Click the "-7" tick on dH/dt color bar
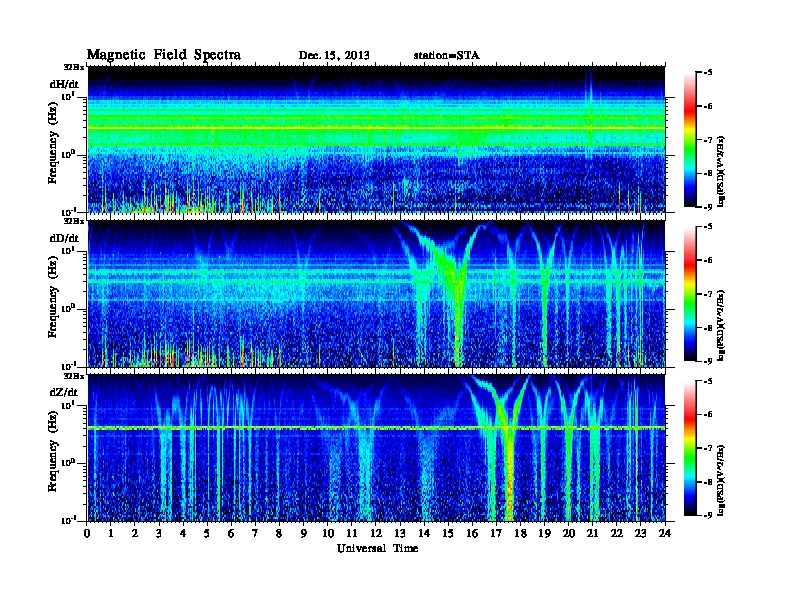 click(707, 140)
